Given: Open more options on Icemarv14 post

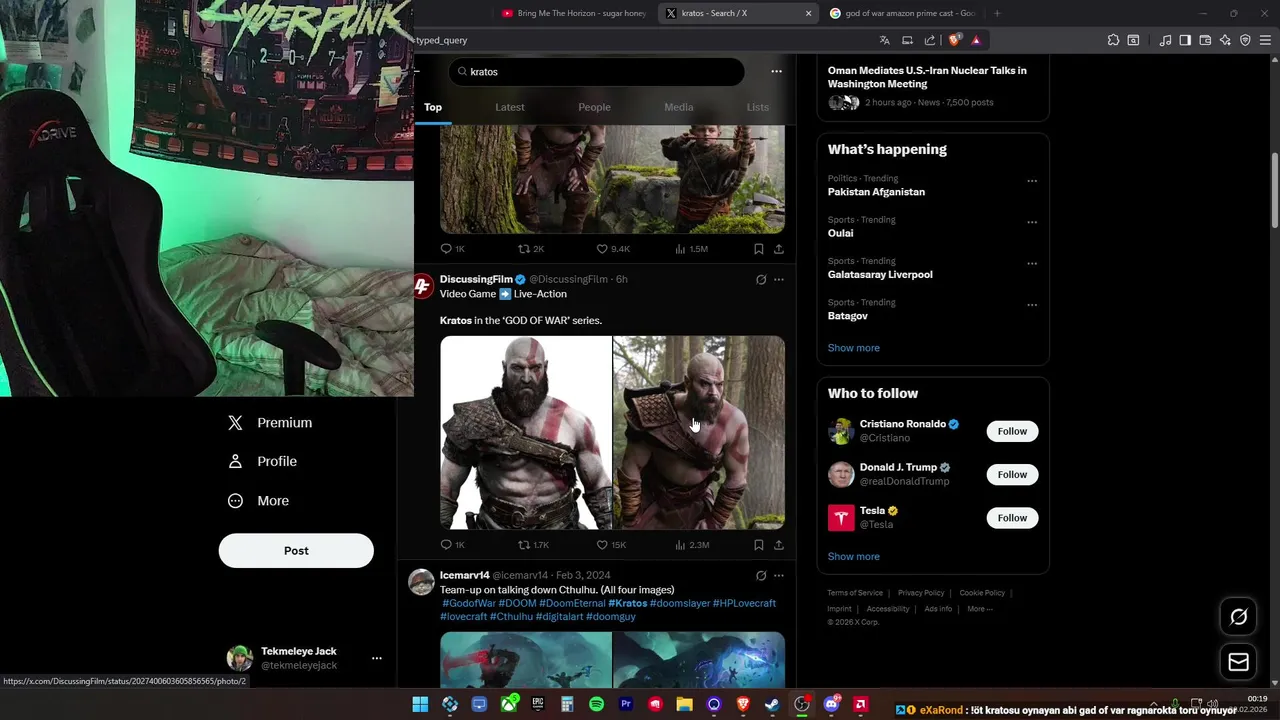Looking at the screenshot, I should click(779, 576).
